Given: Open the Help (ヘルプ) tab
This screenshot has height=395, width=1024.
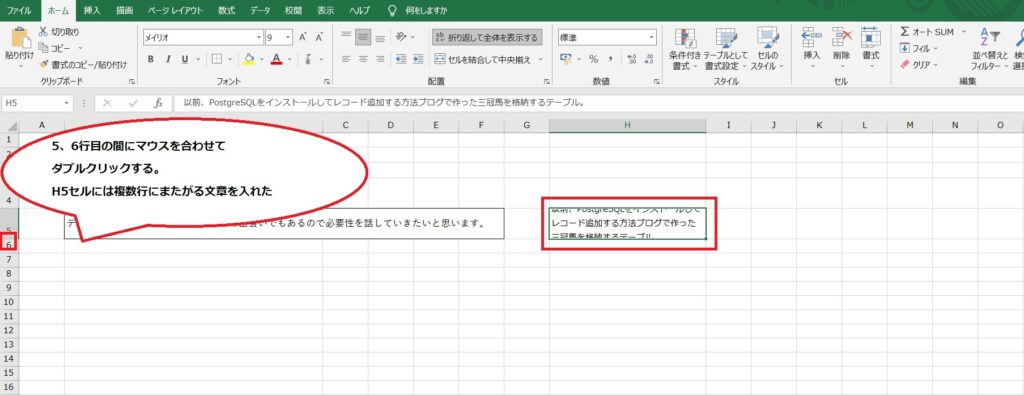Looking at the screenshot, I should click(359, 10).
